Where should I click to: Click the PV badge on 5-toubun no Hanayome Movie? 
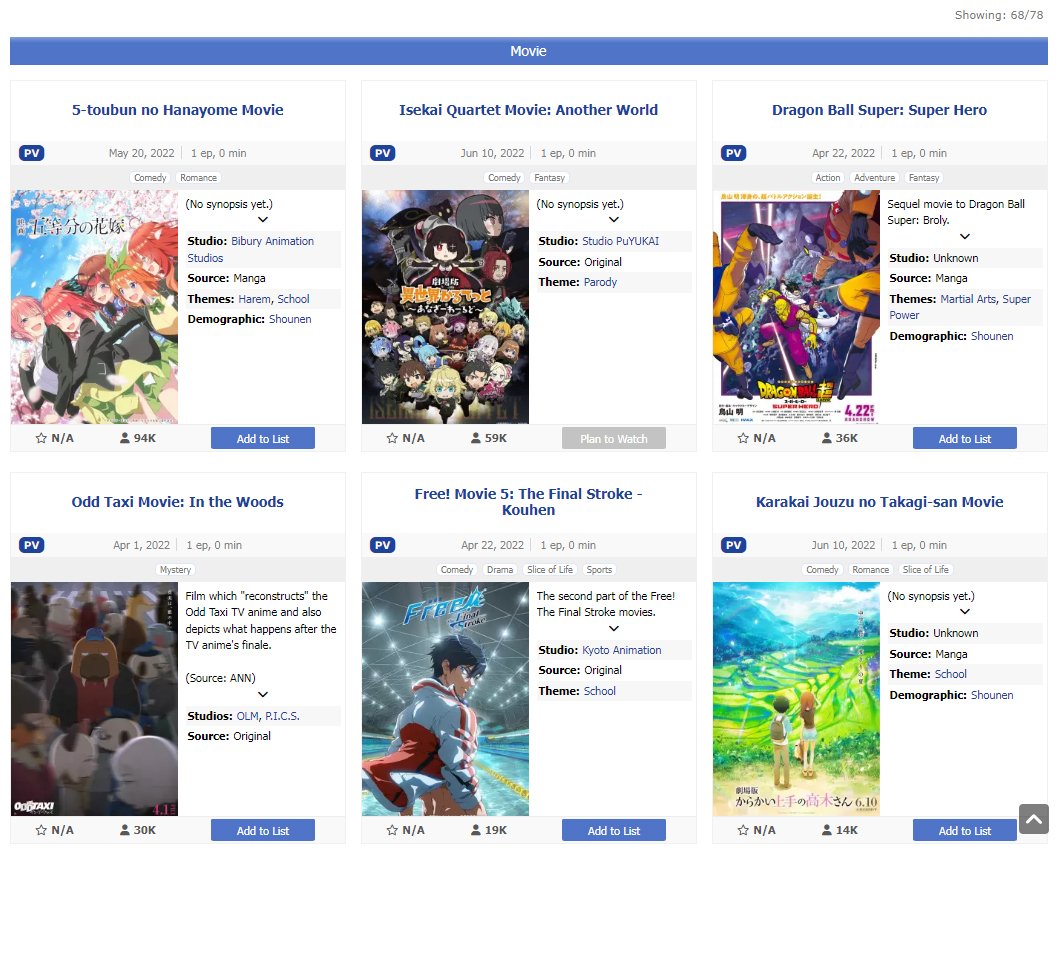tap(32, 153)
